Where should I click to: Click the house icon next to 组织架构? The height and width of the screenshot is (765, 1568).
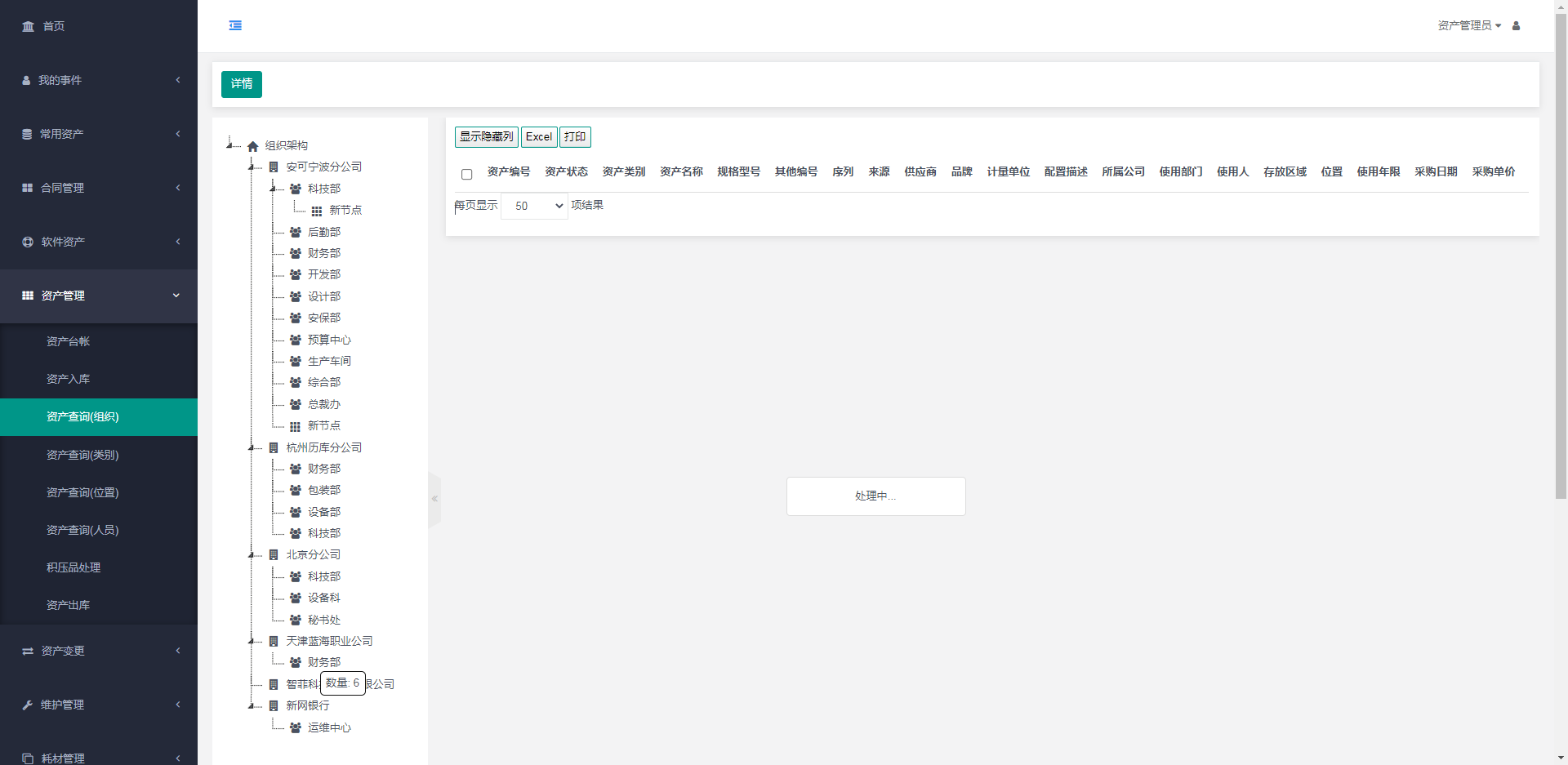click(x=253, y=146)
